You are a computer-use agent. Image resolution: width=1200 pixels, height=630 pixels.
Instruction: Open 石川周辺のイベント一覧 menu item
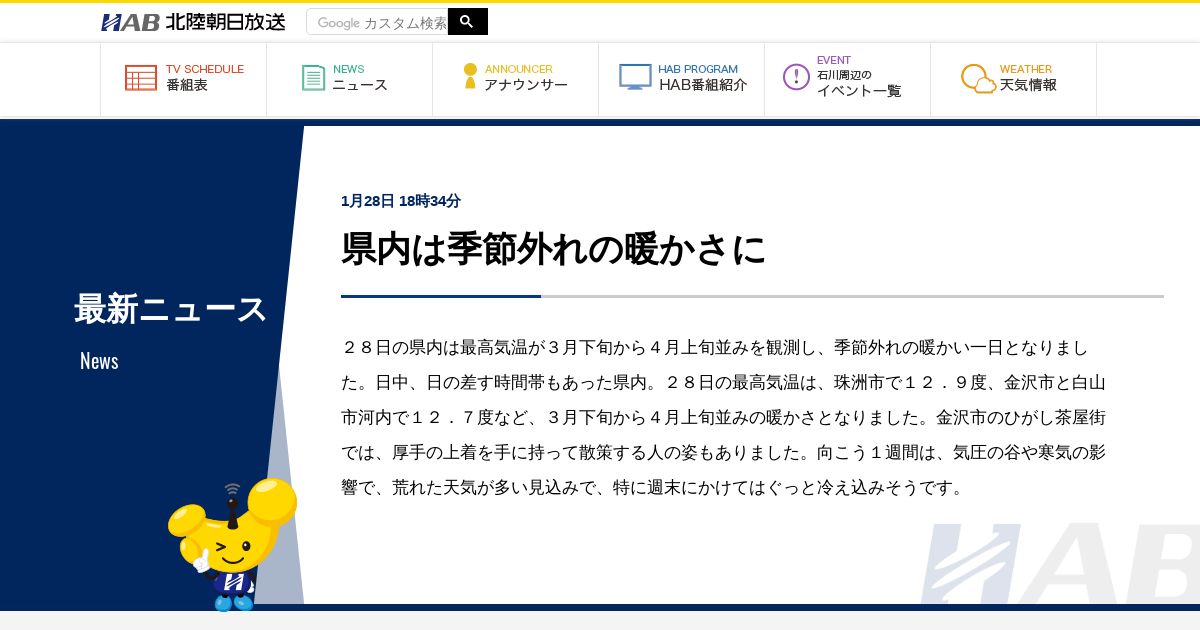click(848, 79)
